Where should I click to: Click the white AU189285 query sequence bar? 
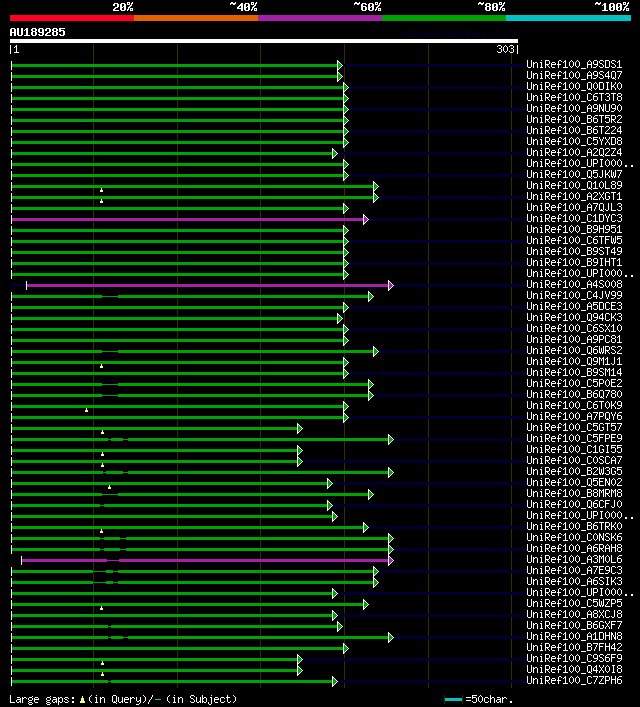[264, 41]
